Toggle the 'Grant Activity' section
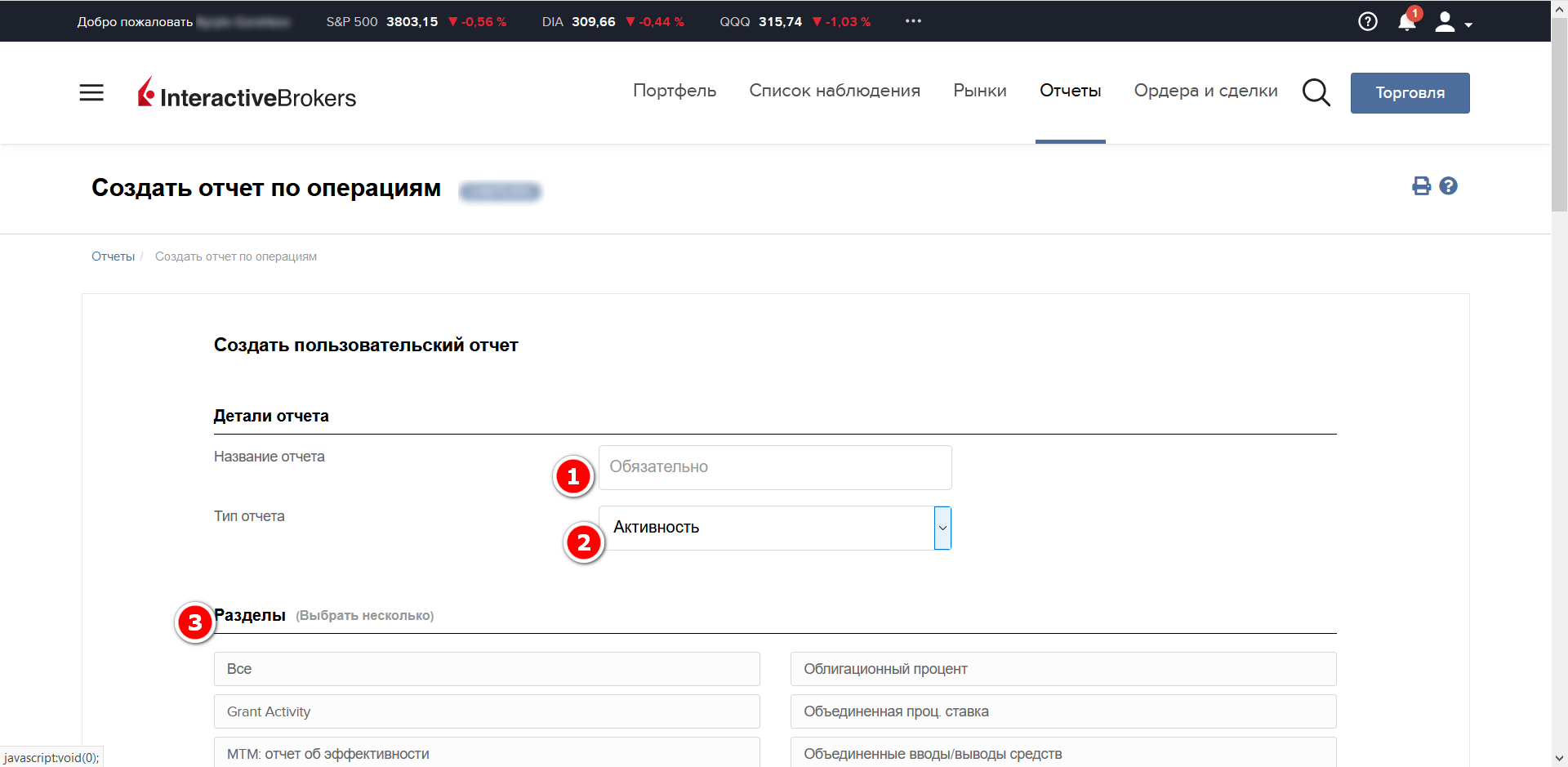The image size is (1568, 767). [487, 711]
